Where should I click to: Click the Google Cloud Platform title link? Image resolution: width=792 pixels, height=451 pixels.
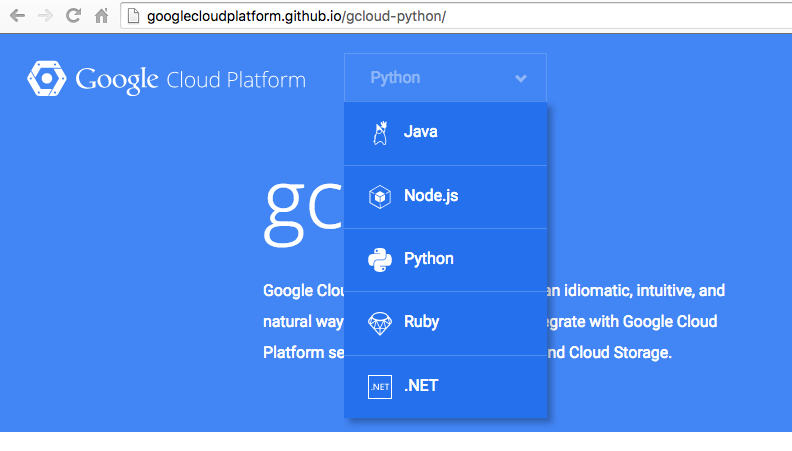point(191,80)
